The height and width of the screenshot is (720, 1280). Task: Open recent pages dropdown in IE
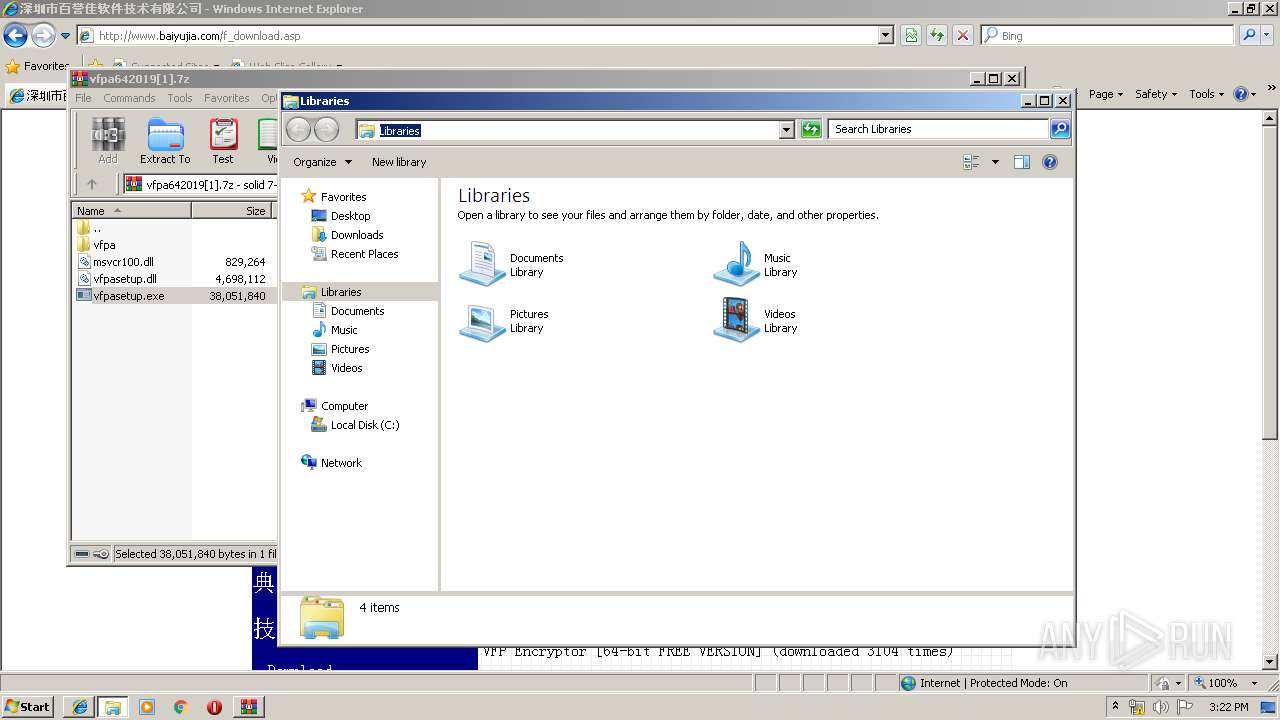[65, 36]
